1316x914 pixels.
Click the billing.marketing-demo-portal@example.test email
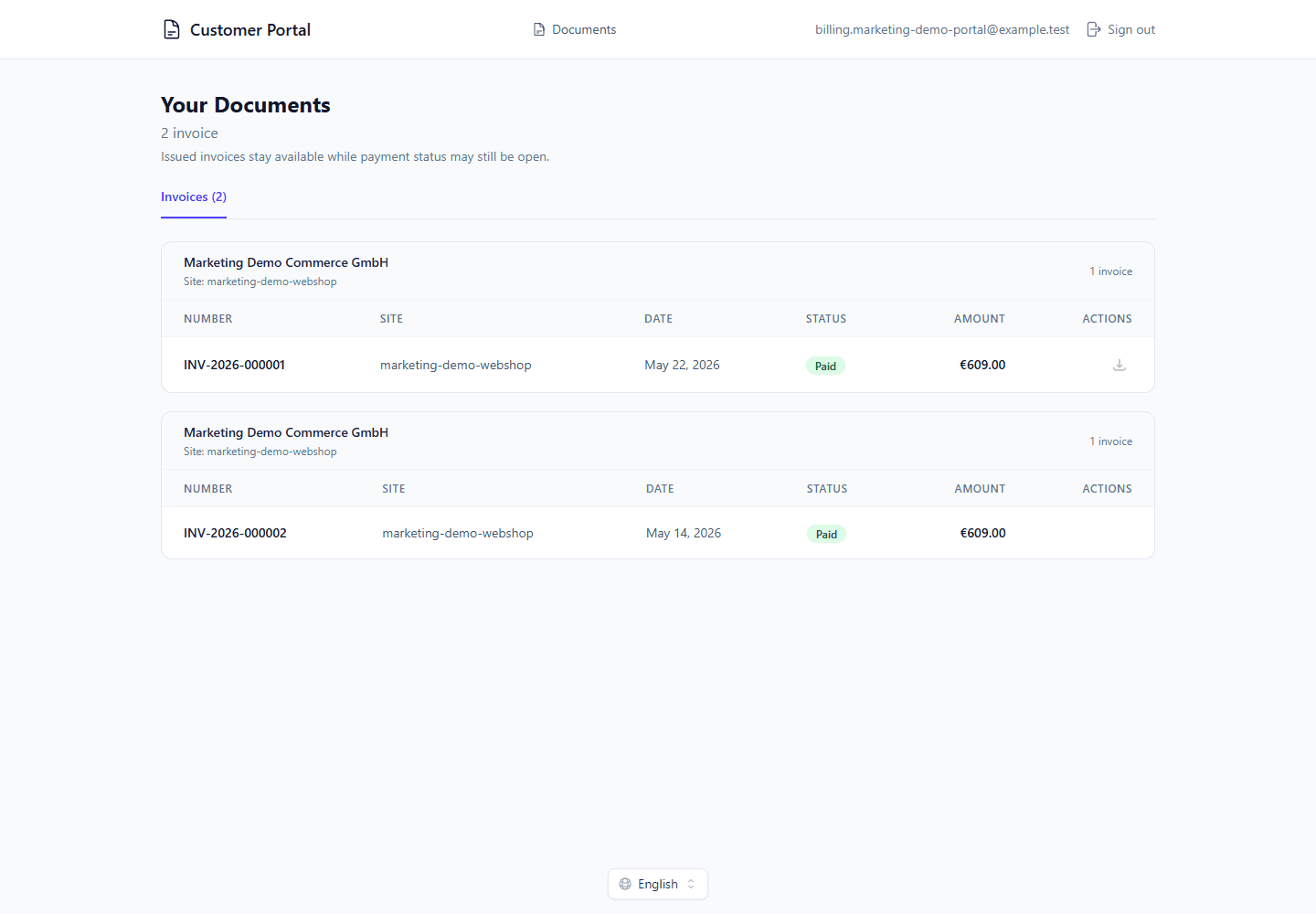942,29
